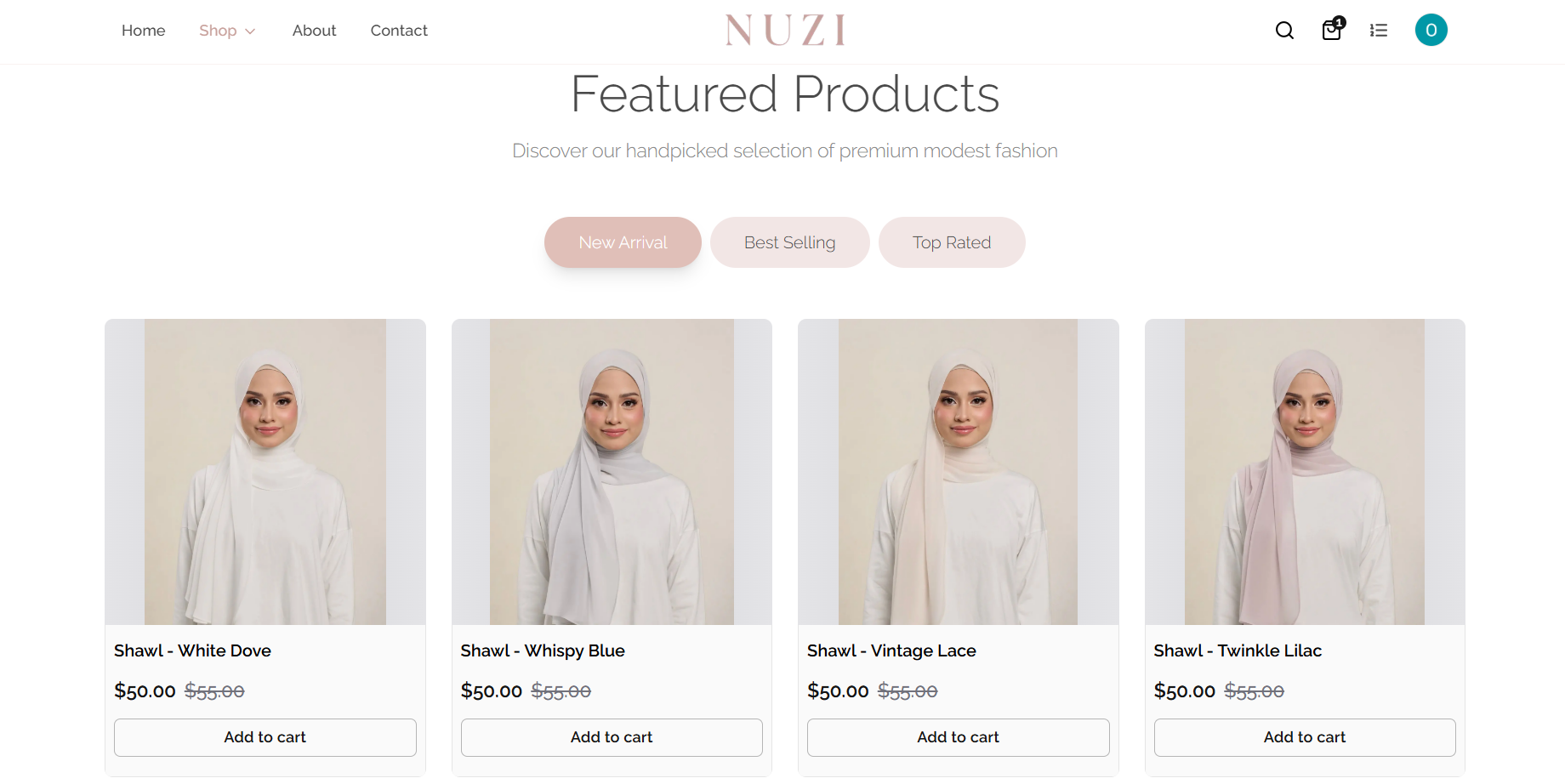The width and height of the screenshot is (1565, 784).
Task: Click the struck-through $55.00 price on Twinkle Lilac
Action: 1255,691
